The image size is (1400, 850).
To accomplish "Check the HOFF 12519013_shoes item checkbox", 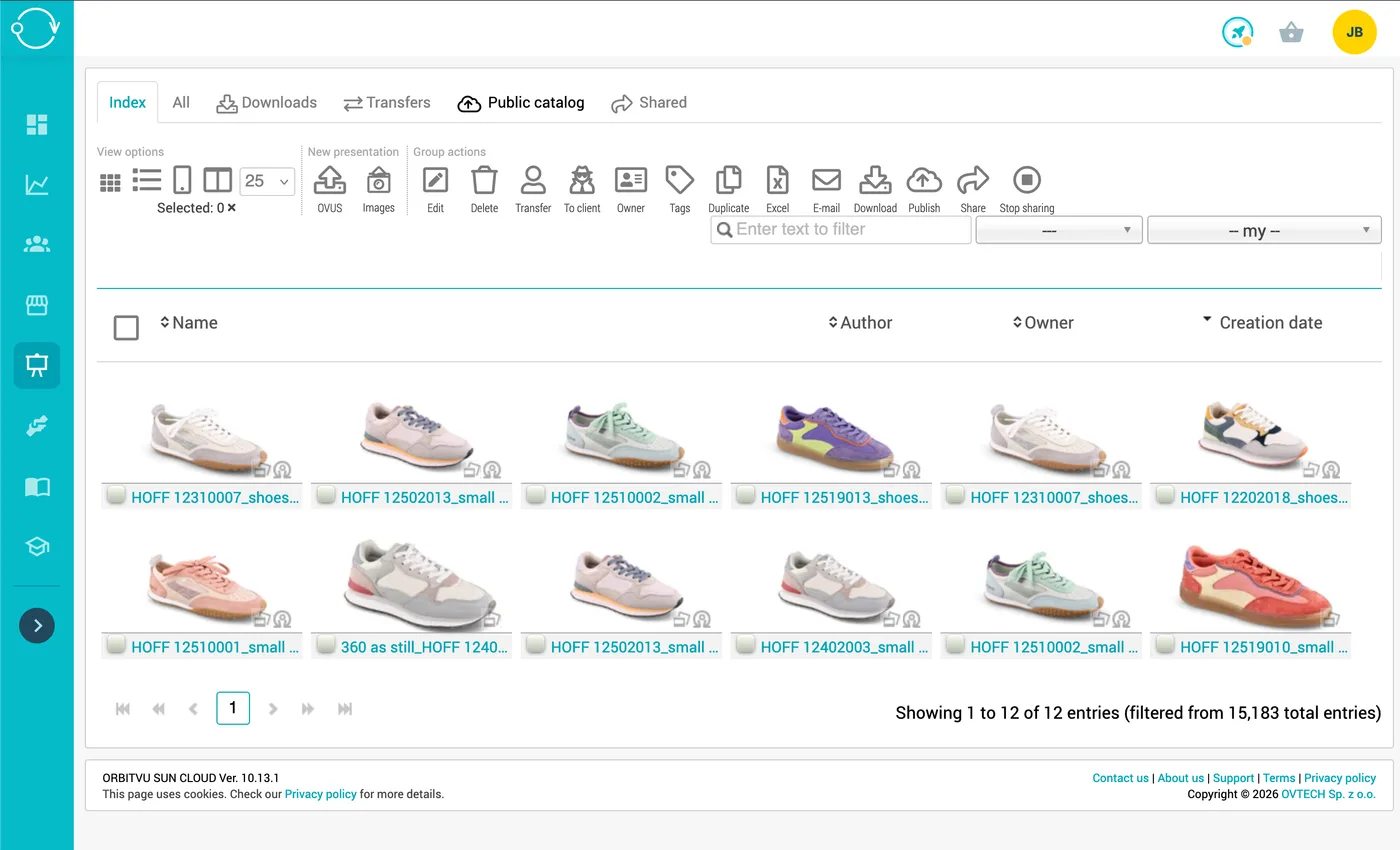I will pos(745,495).
